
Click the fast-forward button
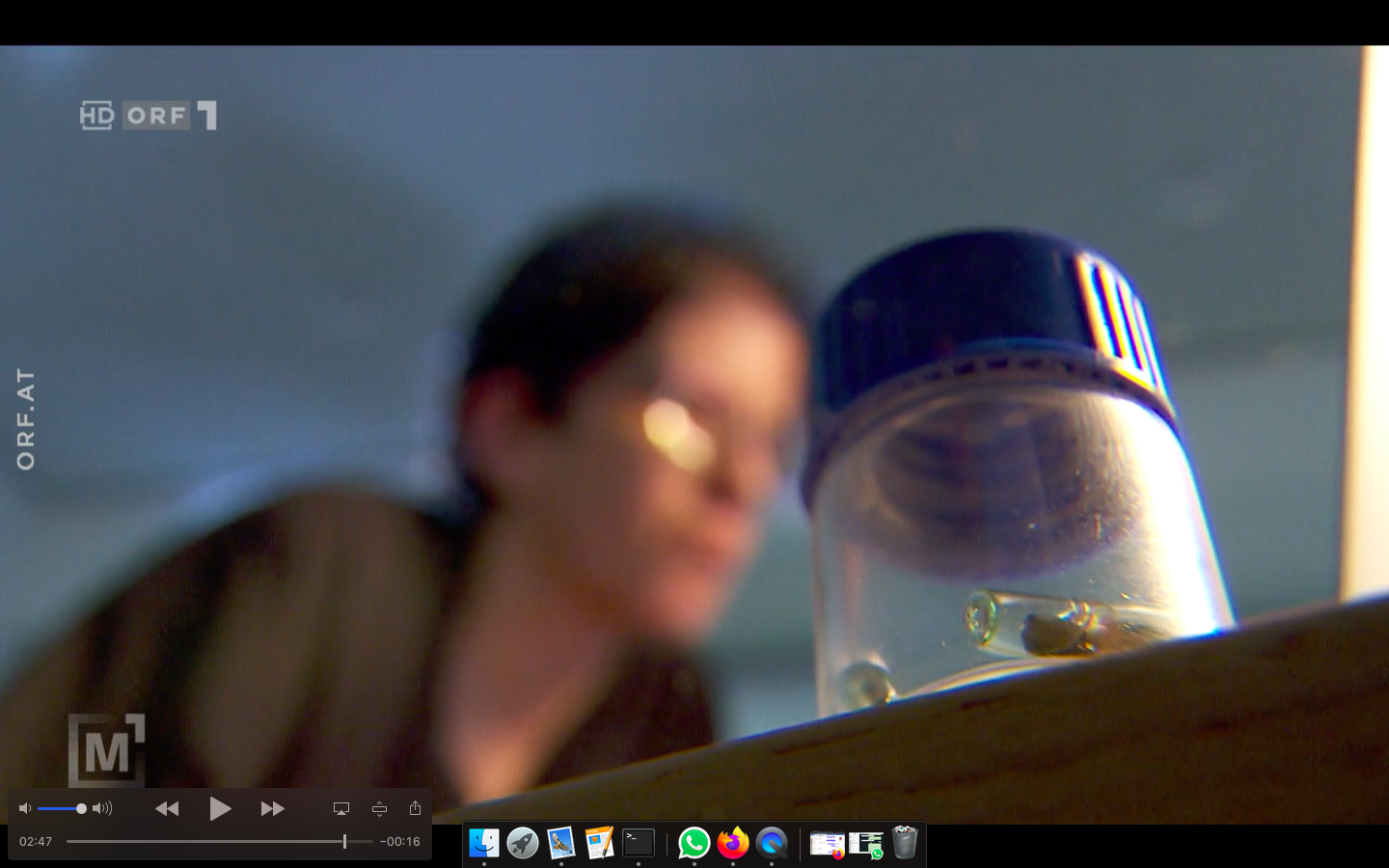coord(272,808)
